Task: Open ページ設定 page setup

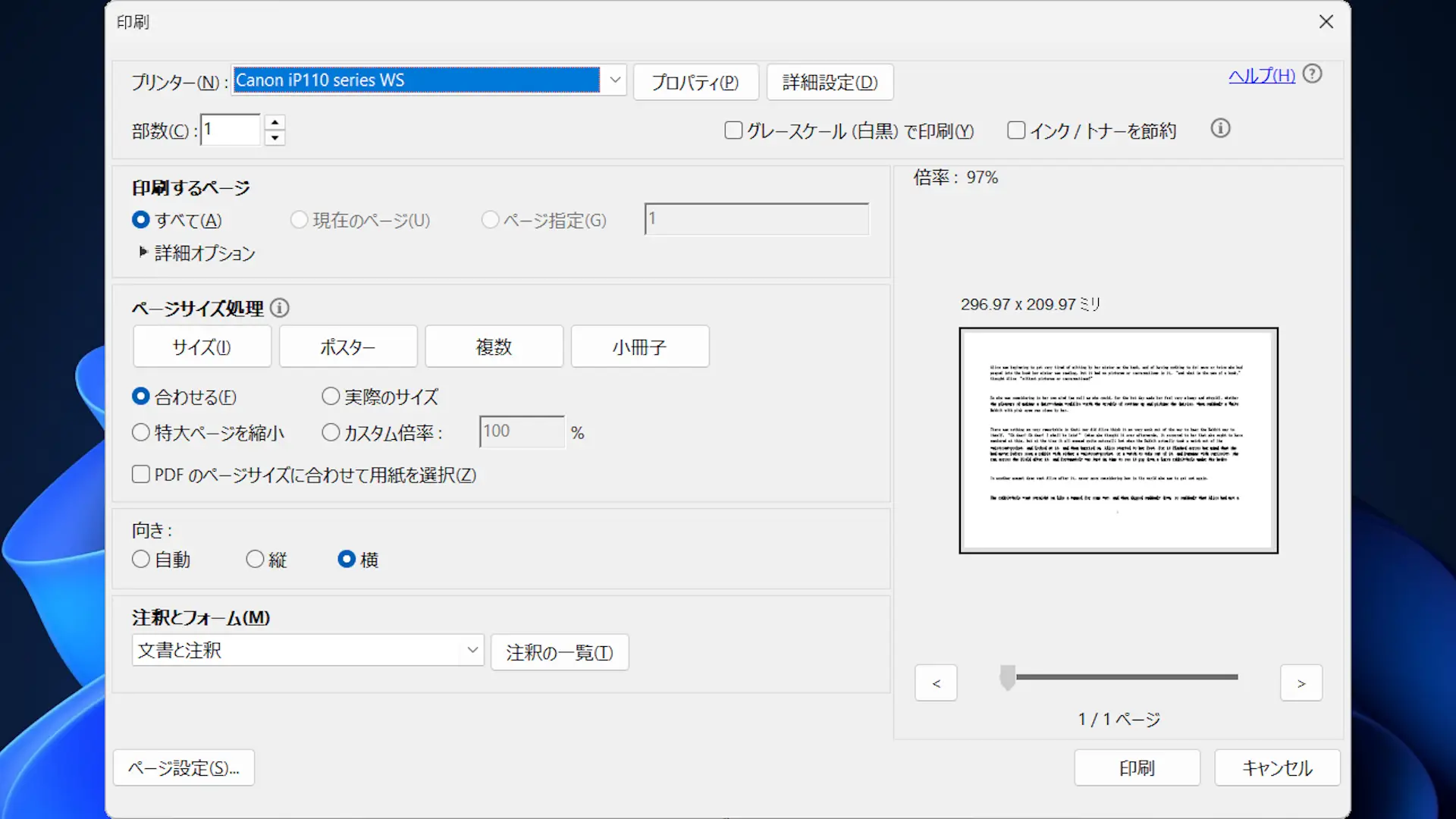Action: click(184, 767)
